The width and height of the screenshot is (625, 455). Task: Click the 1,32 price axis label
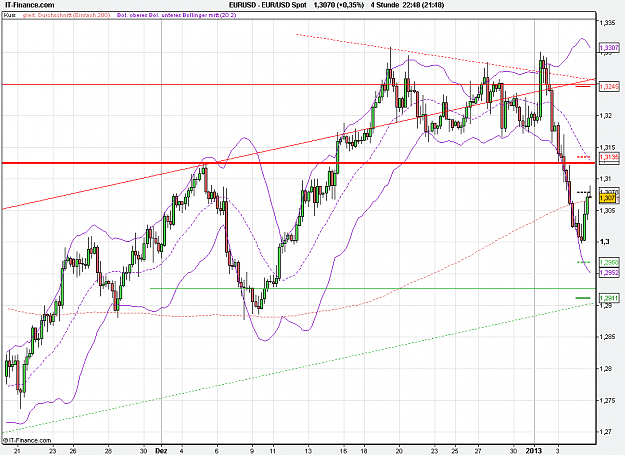click(605, 116)
